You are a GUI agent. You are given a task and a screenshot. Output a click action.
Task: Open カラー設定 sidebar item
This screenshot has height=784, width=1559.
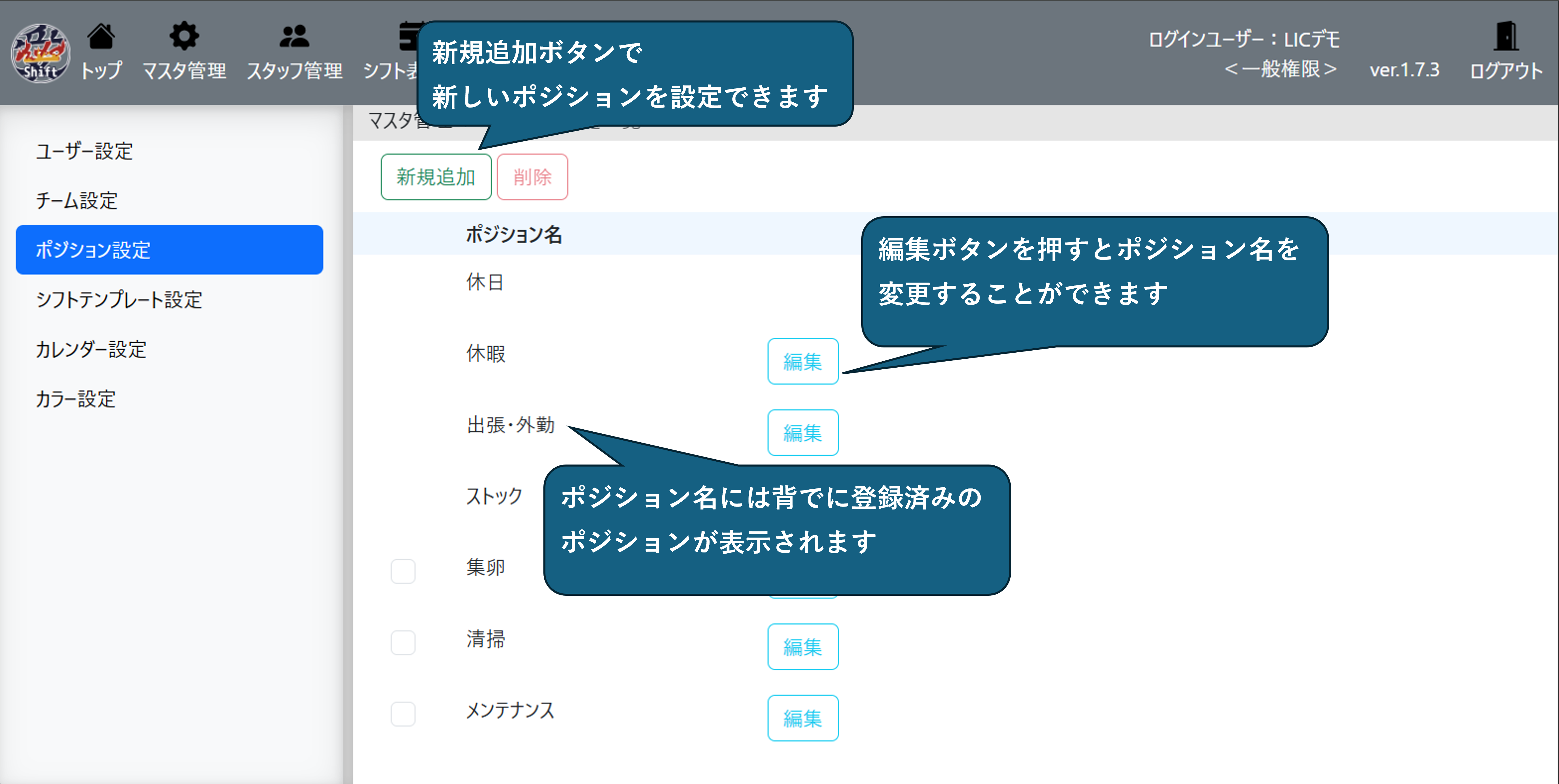[76, 399]
